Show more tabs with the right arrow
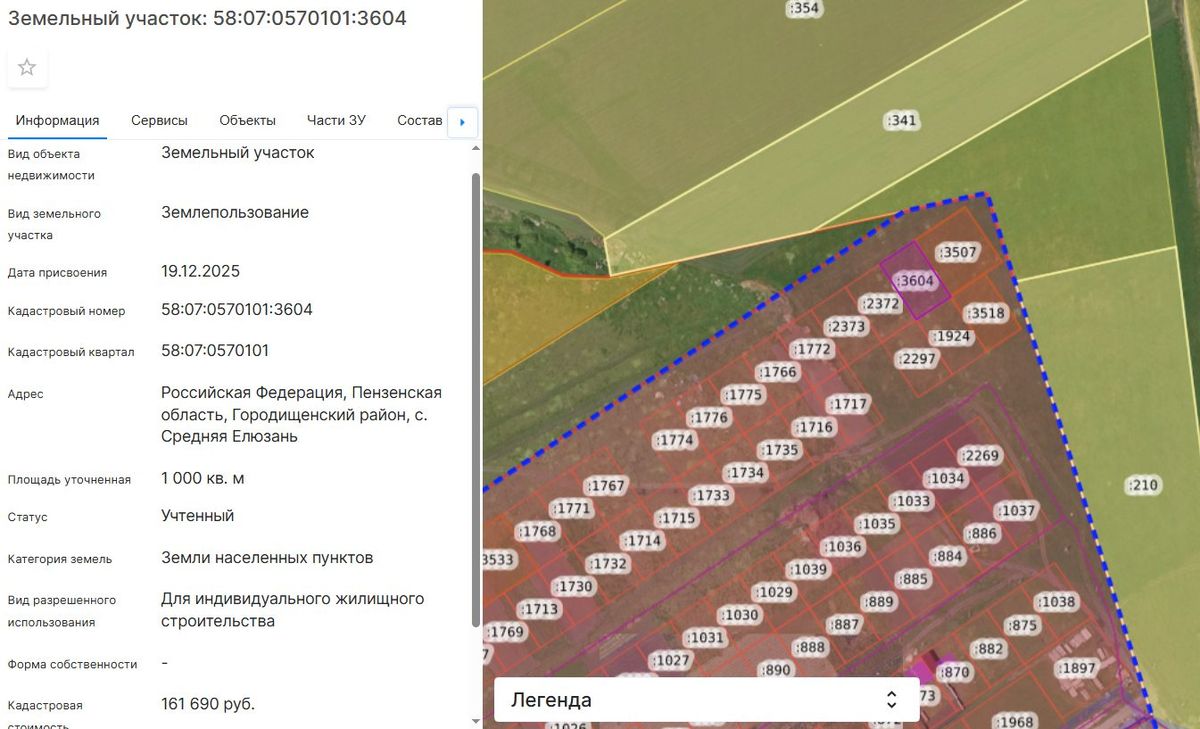The image size is (1200, 729). click(462, 122)
